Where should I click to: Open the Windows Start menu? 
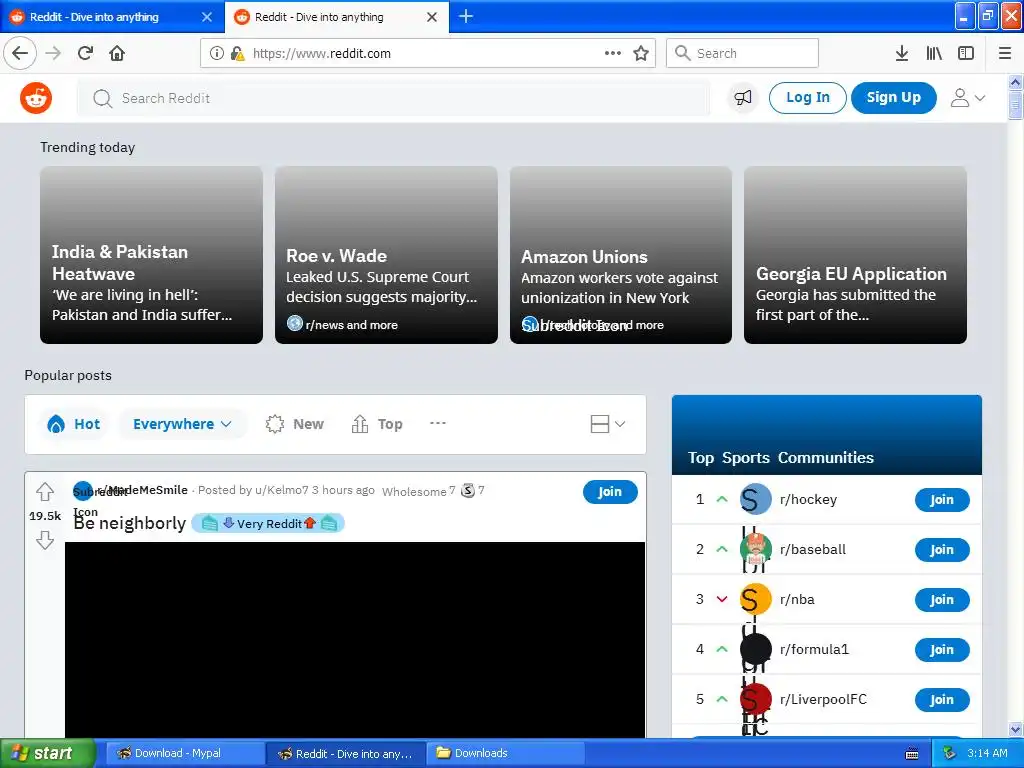48,753
